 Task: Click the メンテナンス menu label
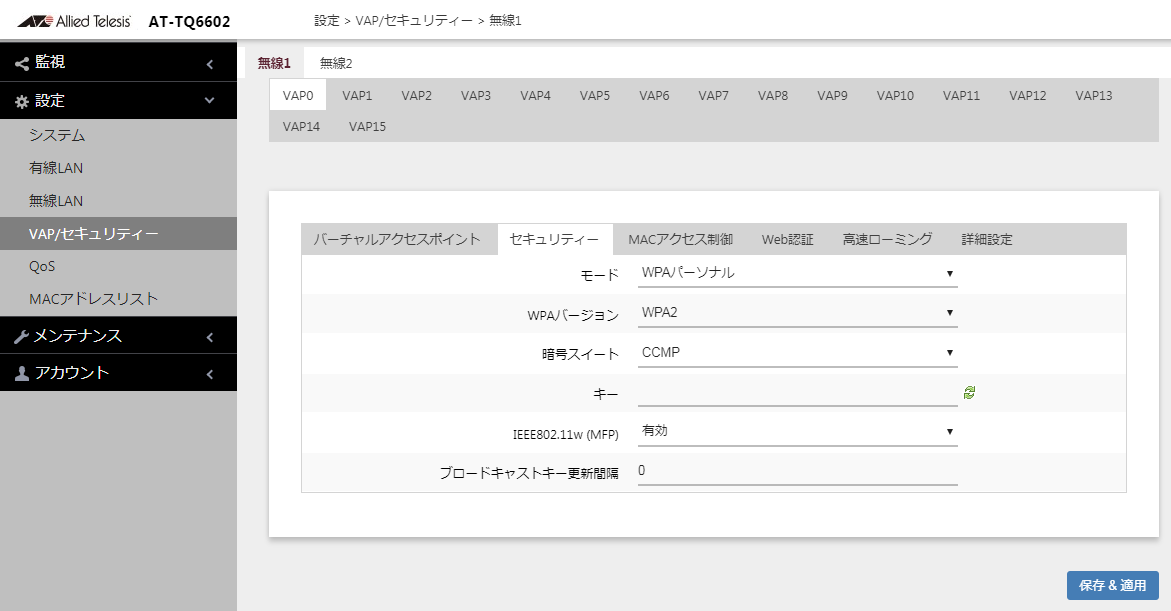pyautogui.click(x=78, y=336)
